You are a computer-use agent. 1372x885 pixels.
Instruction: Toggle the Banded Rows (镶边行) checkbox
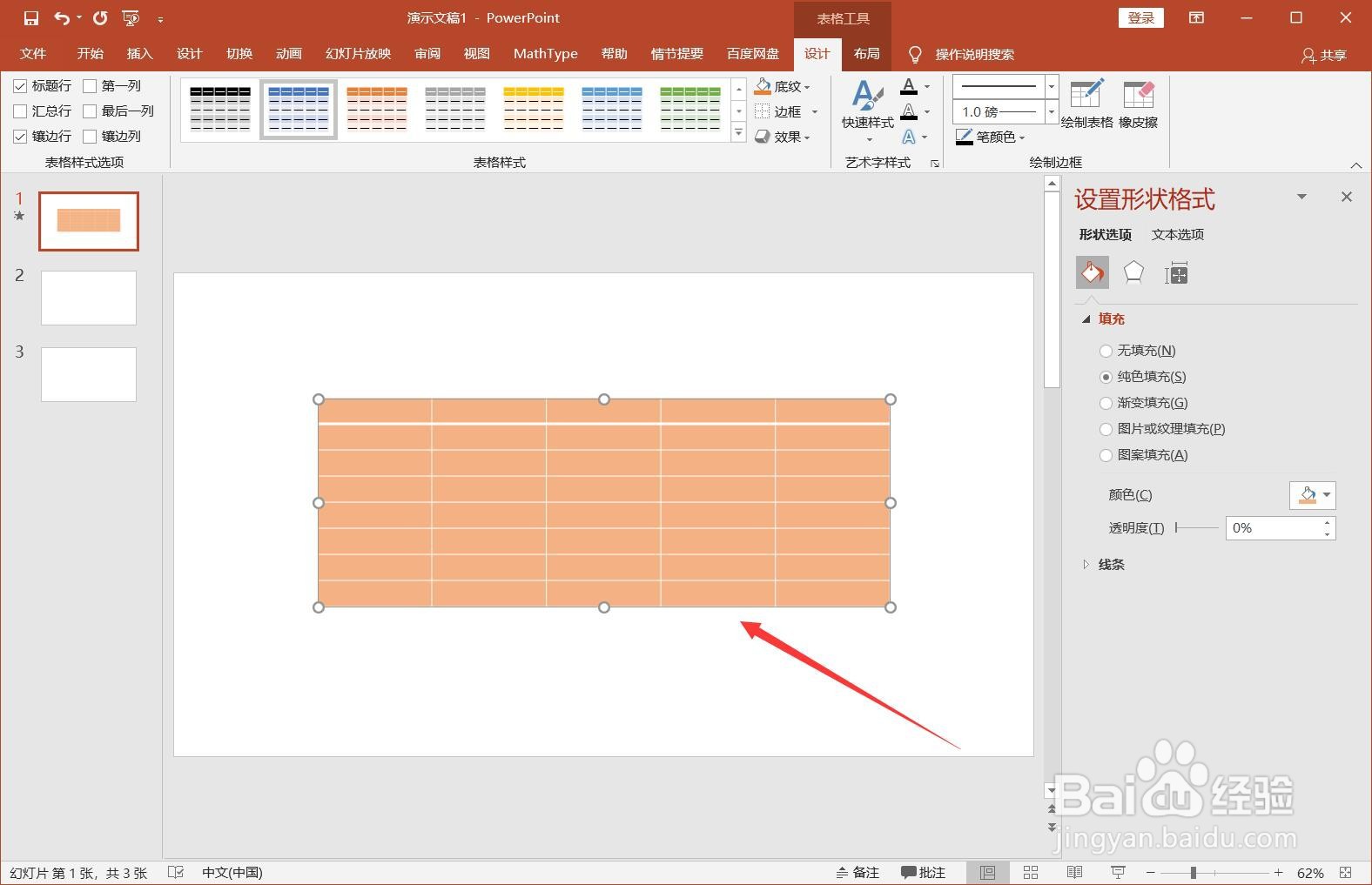pyautogui.click(x=20, y=137)
